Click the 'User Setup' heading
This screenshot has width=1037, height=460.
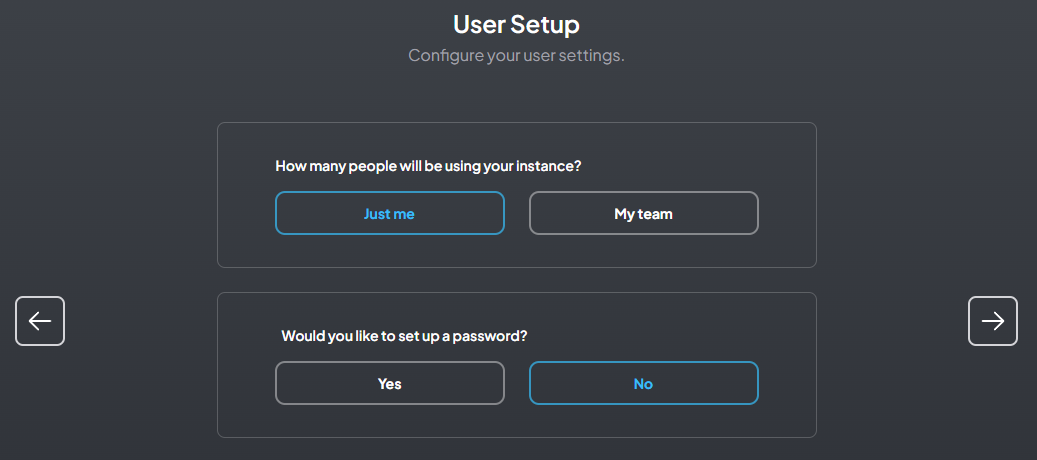click(516, 24)
